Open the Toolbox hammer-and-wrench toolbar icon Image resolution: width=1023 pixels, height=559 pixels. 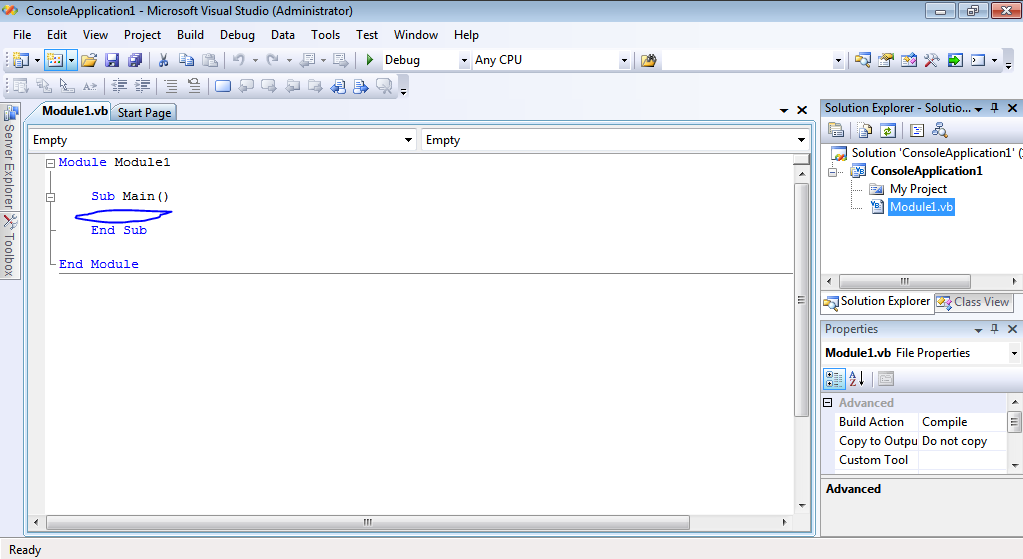(x=932, y=60)
